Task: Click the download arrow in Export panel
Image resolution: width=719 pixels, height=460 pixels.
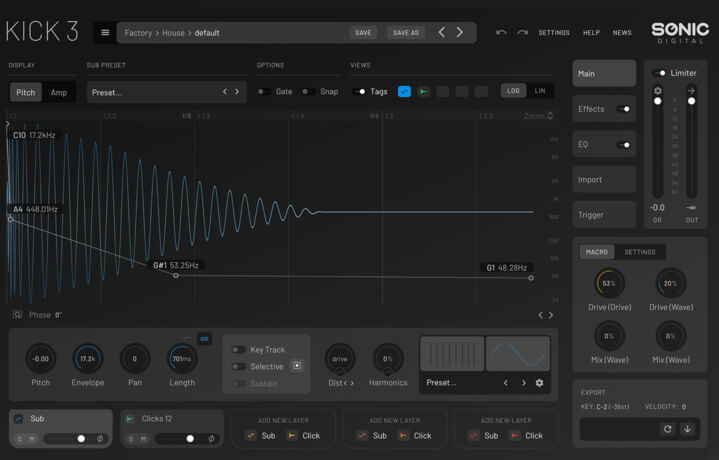Action: point(687,429)
